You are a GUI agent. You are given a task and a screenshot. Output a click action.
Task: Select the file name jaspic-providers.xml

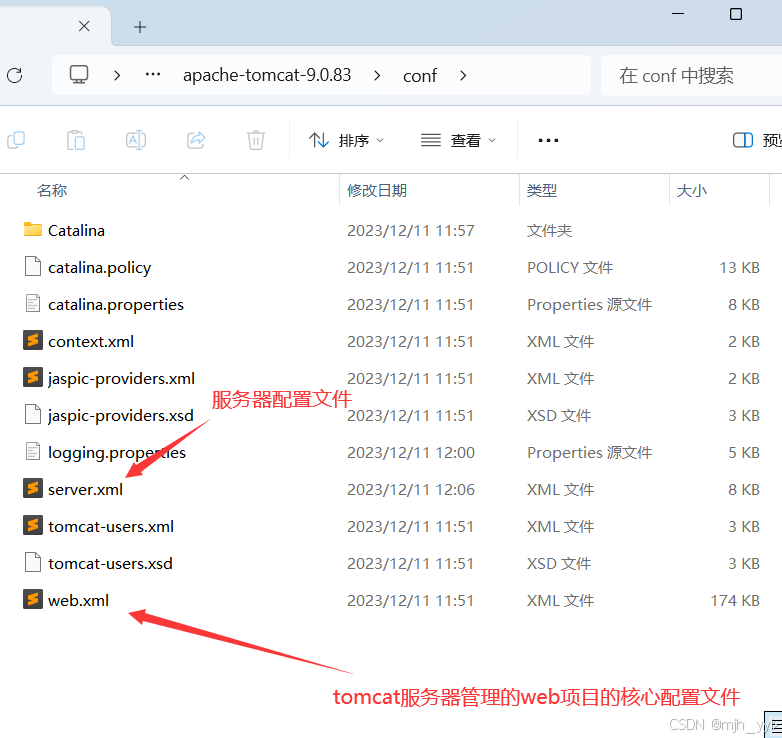(x=121, y=378)
